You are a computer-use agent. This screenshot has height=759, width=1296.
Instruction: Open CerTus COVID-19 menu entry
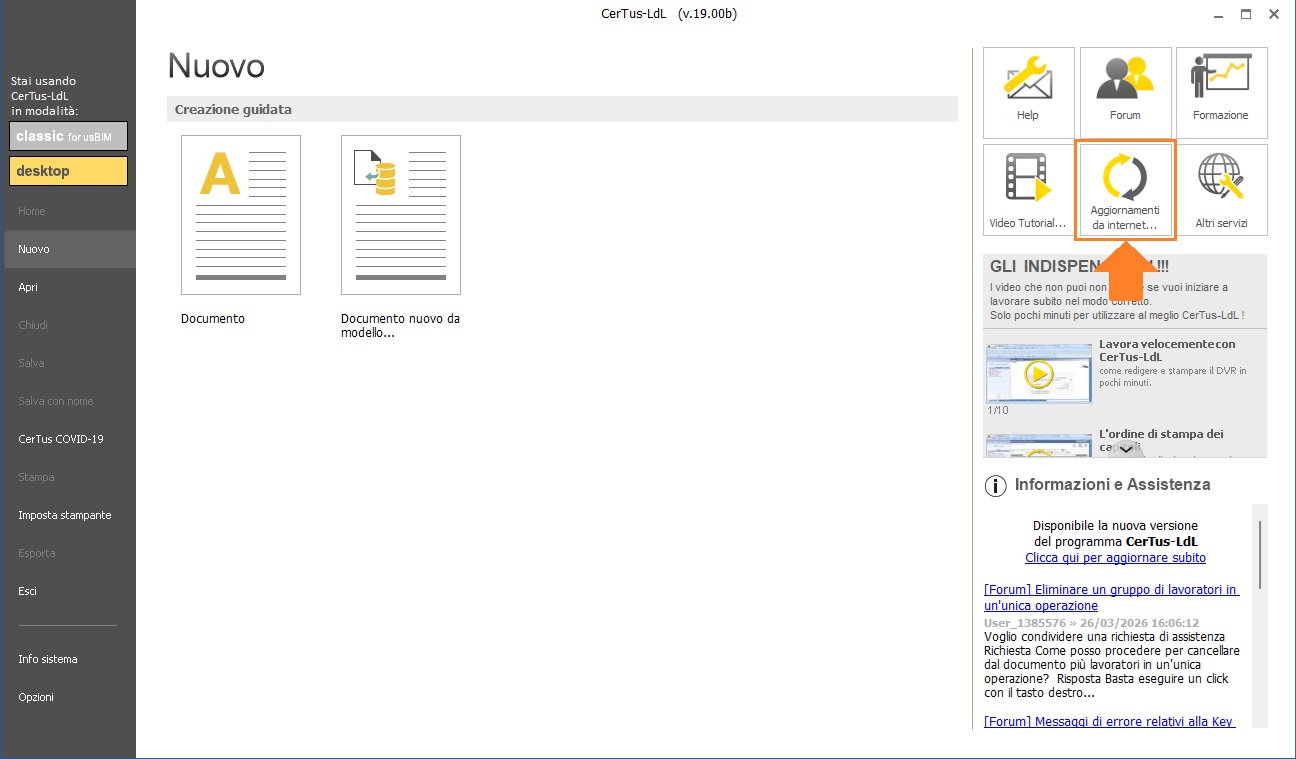click(61, 439)
